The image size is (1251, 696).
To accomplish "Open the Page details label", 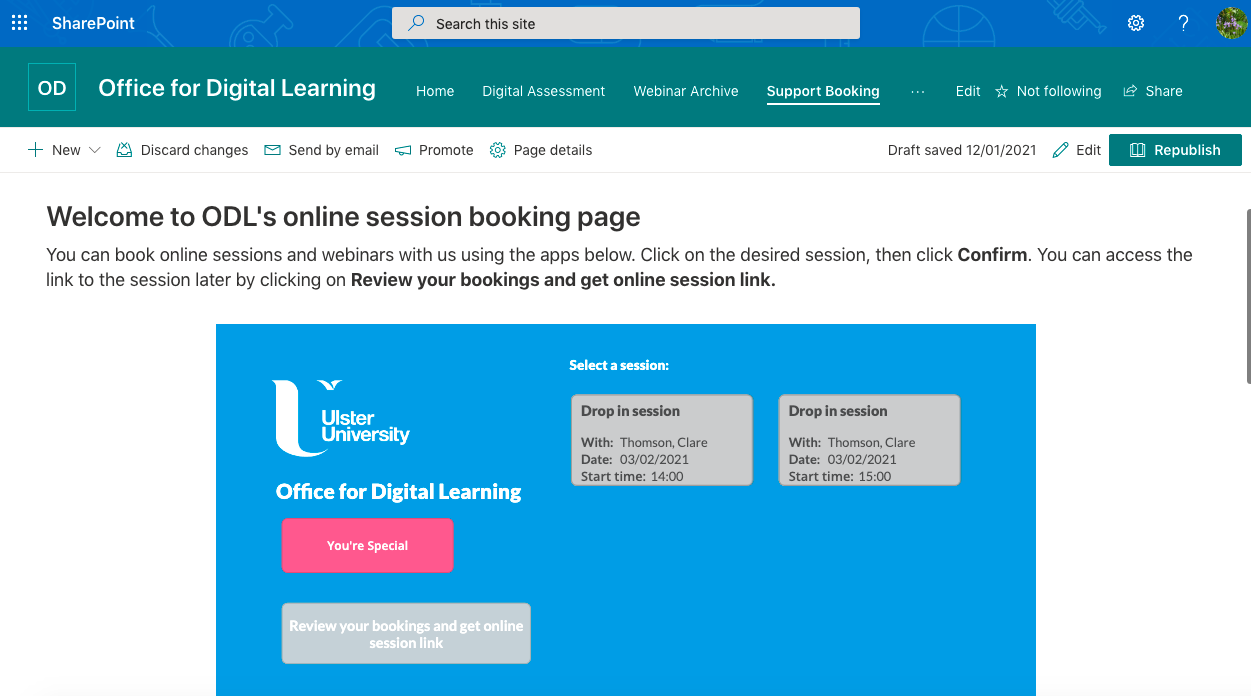I will pyautogui.click(x=553, y=150).
